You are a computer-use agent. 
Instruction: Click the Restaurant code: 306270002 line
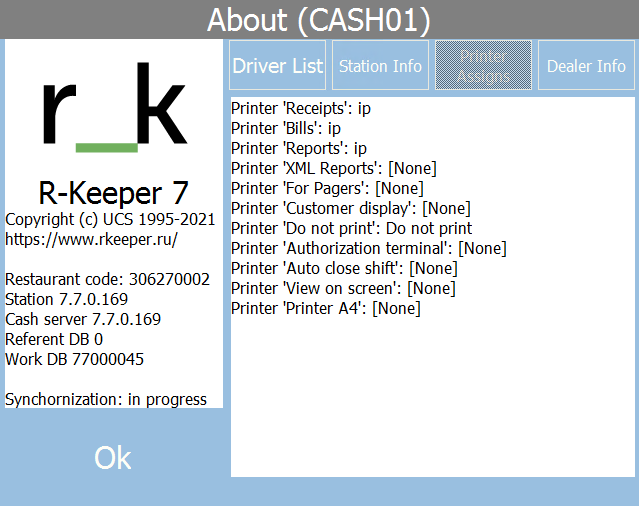click(108, 279)
